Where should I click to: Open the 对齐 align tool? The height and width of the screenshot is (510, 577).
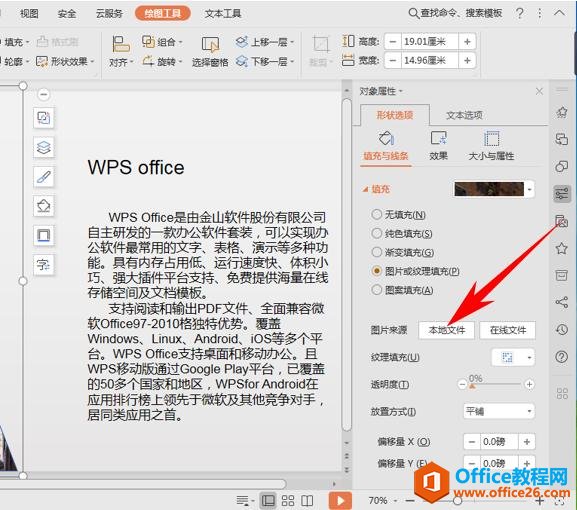121,52
